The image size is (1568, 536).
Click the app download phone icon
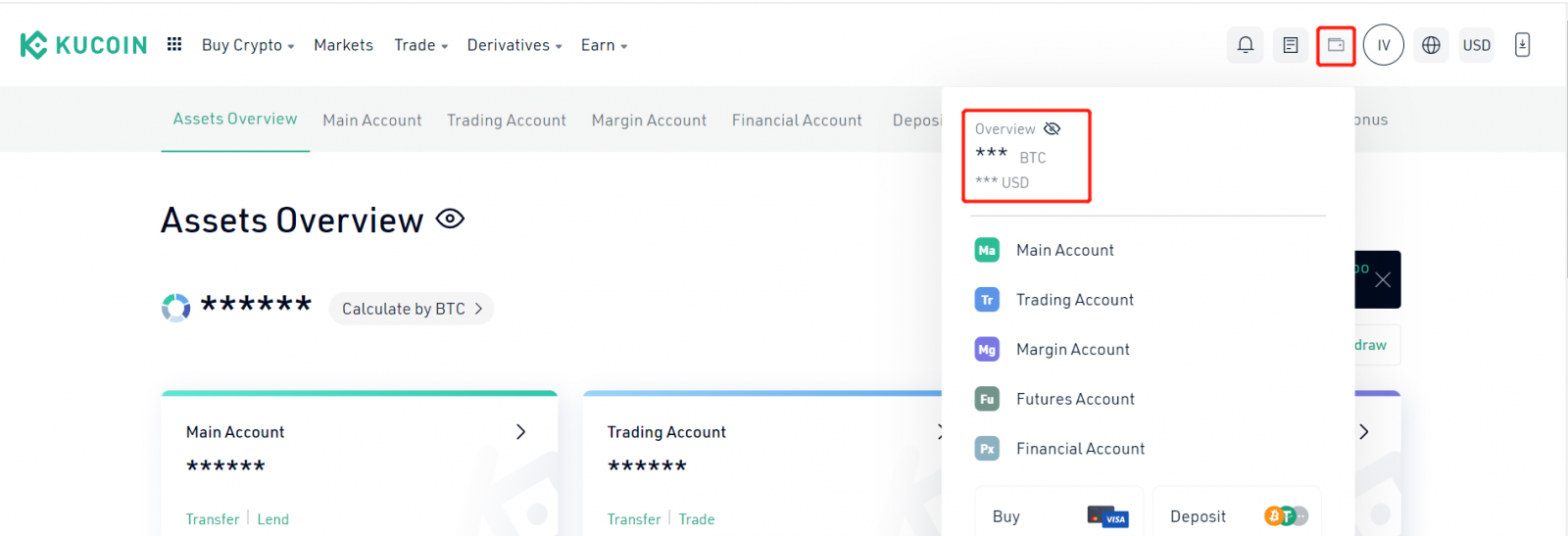pos(1522,45)
